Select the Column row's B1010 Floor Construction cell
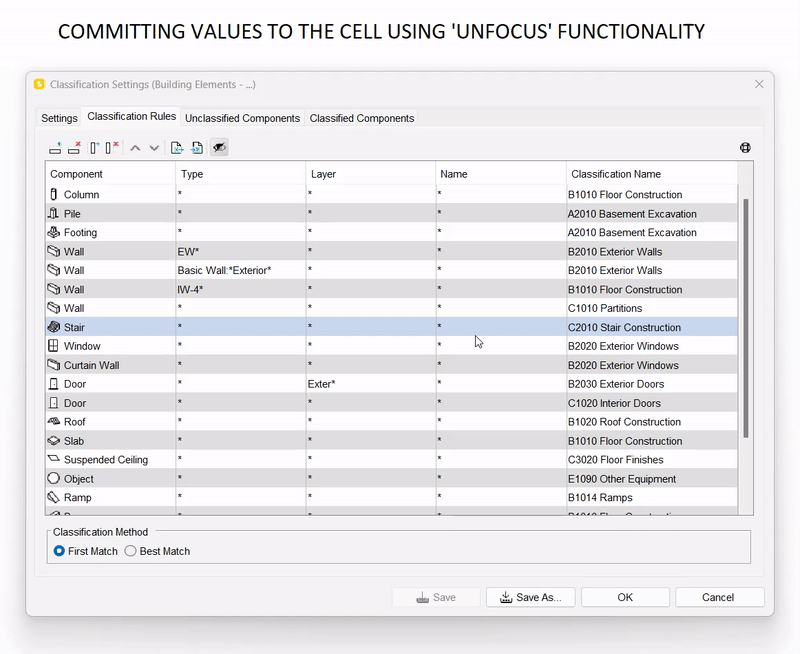This screenshot has width=800, height=654. (652, 194)
